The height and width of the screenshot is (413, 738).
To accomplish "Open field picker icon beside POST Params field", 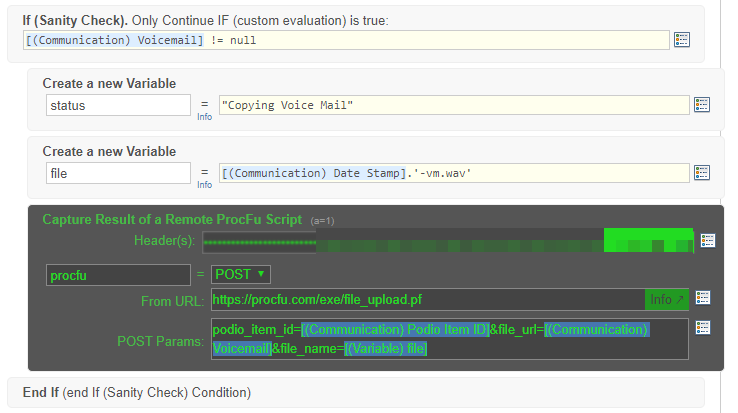I will pyautogui.click(x=703, y=328).
